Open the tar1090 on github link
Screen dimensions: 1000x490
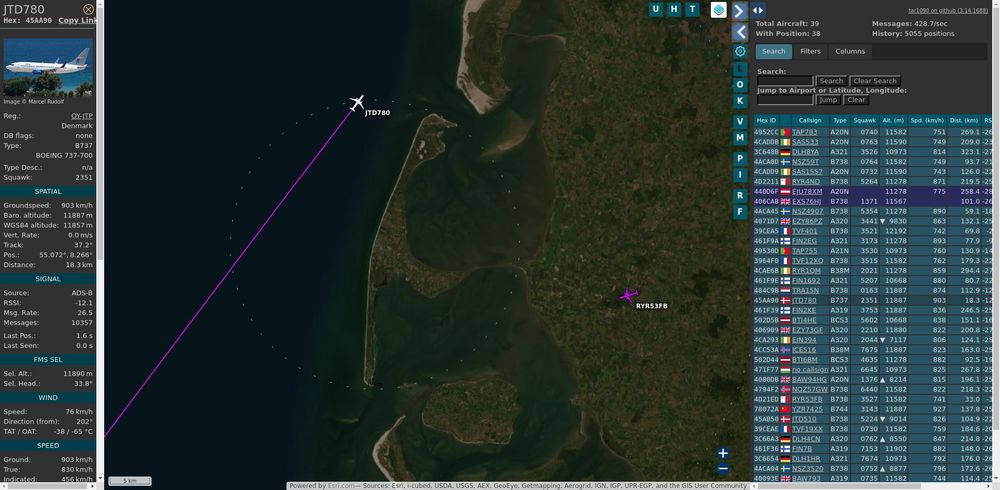pyautogui.click(x=948, y=11)
